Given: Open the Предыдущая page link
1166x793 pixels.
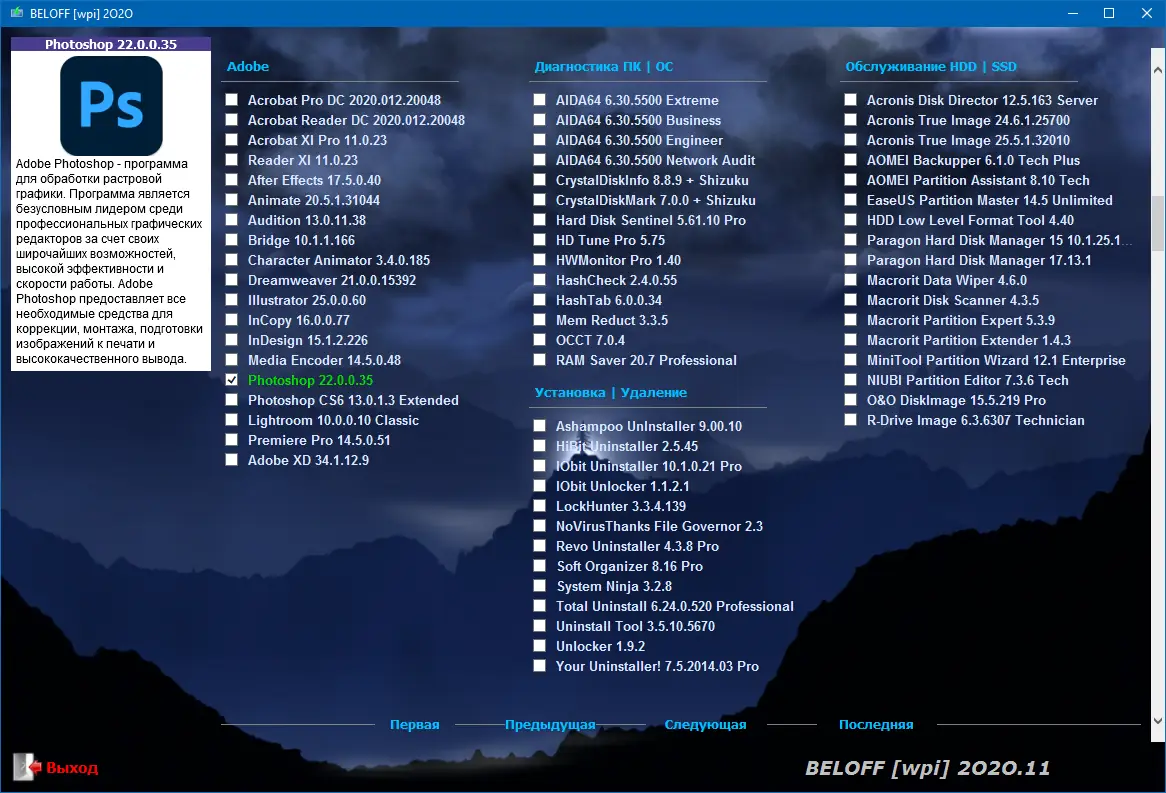Looking at the screenshot, I should (x=550, y=725).
